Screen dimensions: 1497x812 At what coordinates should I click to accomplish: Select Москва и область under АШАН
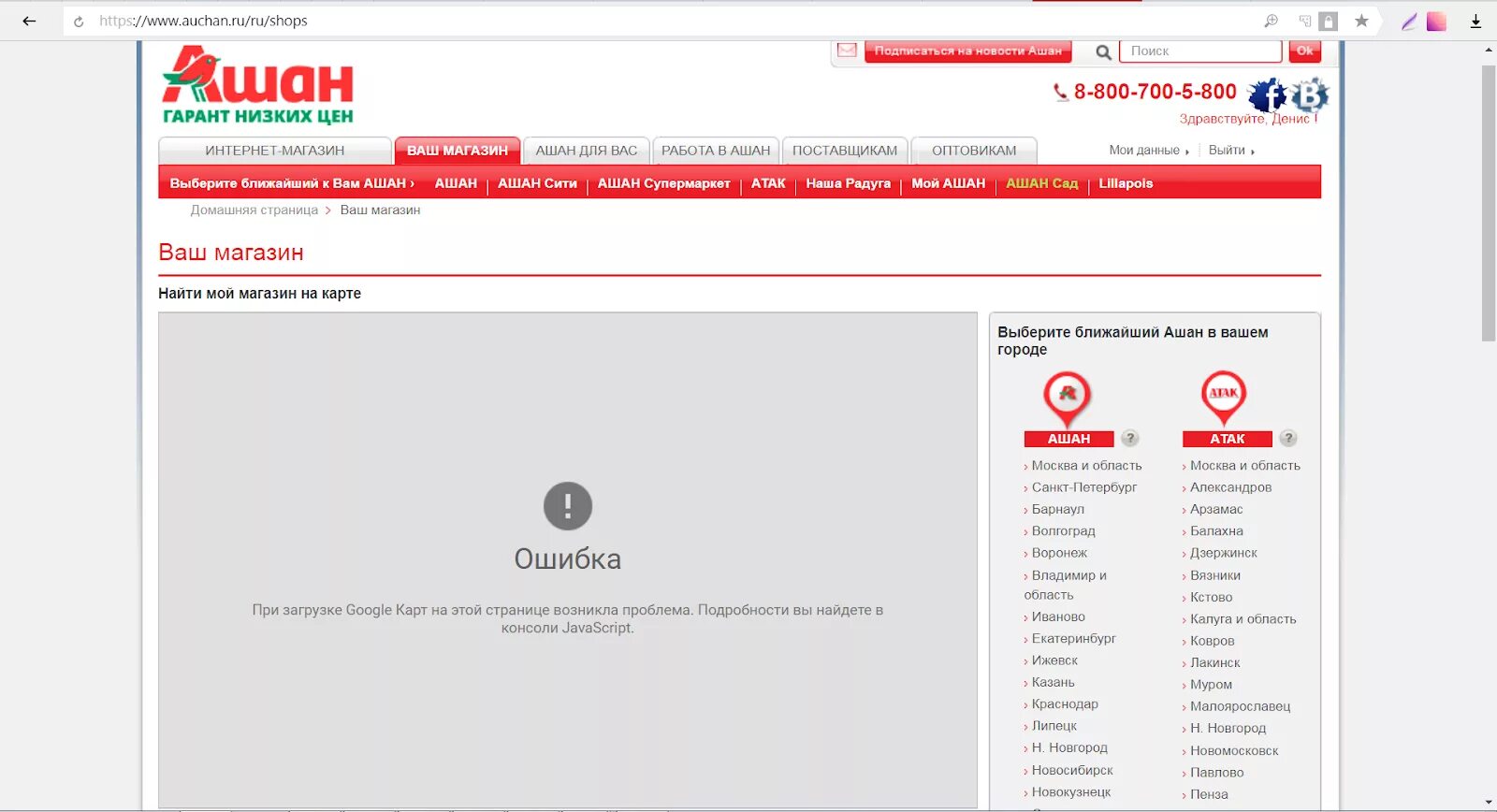coord(1086,466)
